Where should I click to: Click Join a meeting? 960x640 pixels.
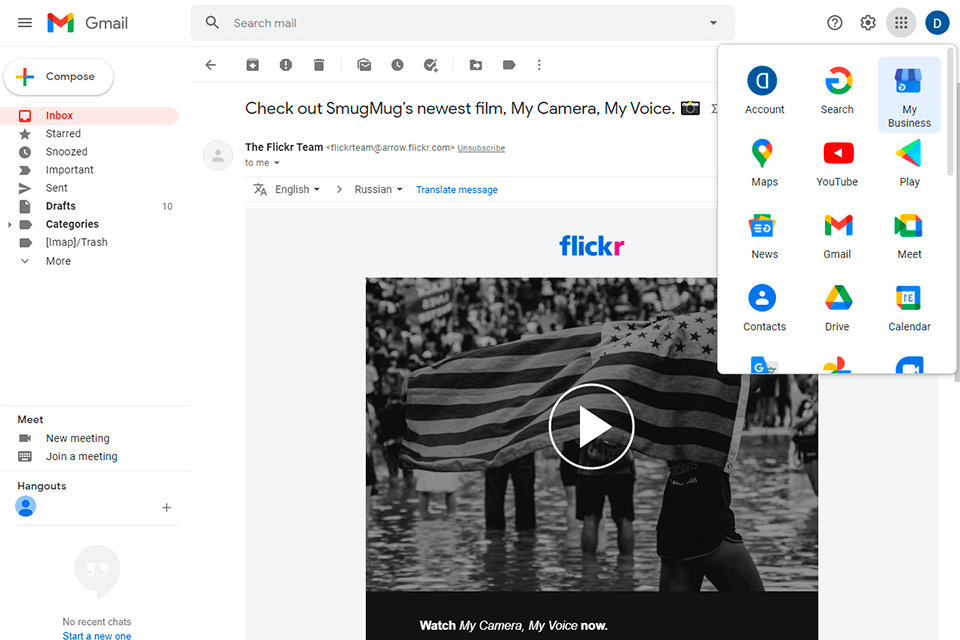[x=81, y=456]
